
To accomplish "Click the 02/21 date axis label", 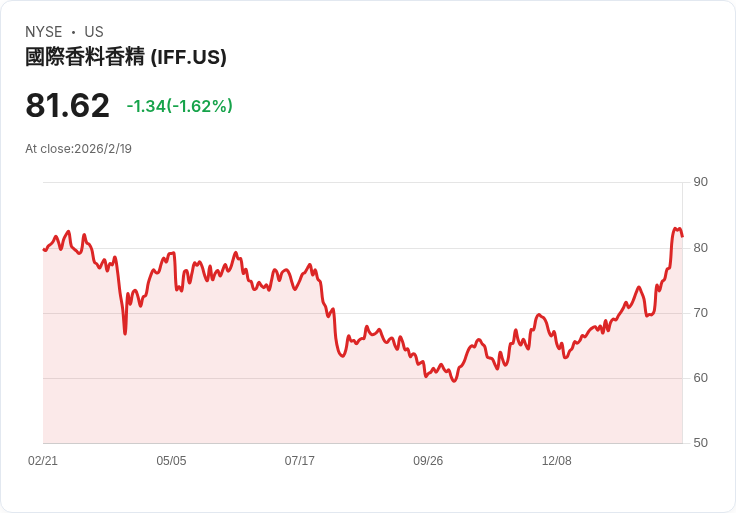I will [43, 460].
